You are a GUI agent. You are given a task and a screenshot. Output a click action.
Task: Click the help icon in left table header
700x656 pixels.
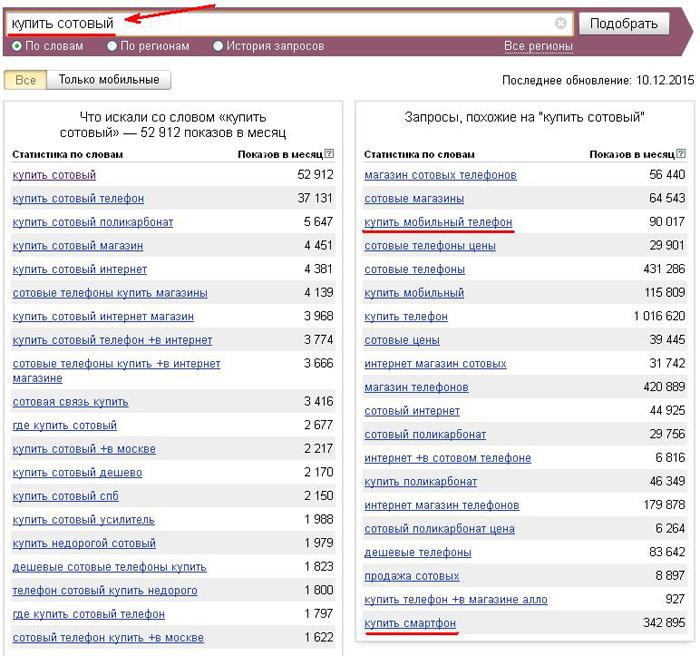tap(329, 154)
